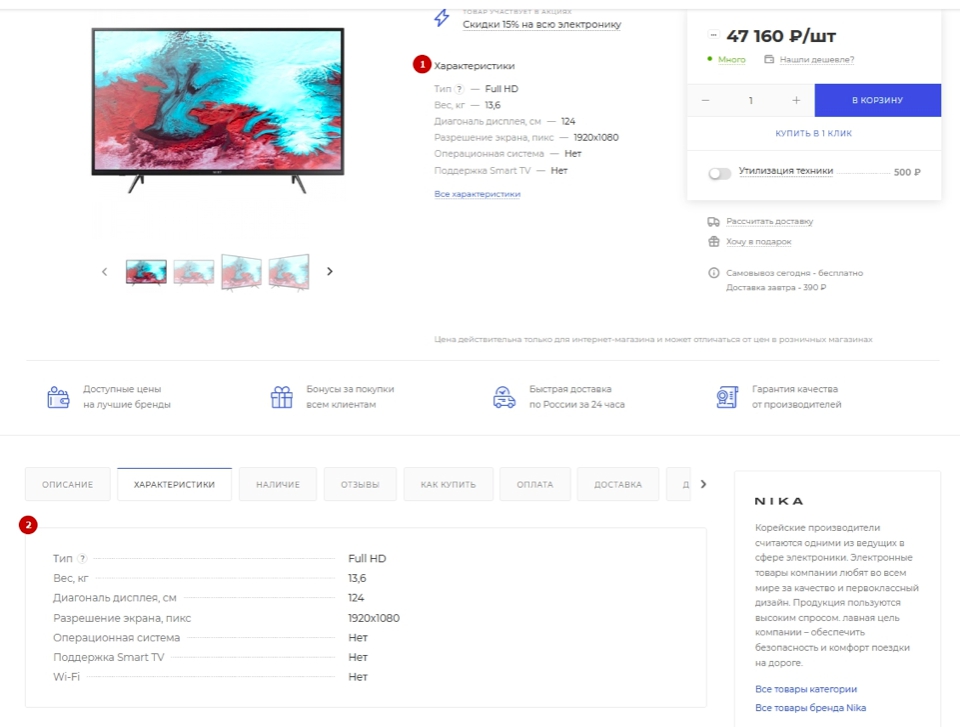The image size is (960, 727).
Task: Show next thumbnails with the right arrow
Action: [329, 271]
